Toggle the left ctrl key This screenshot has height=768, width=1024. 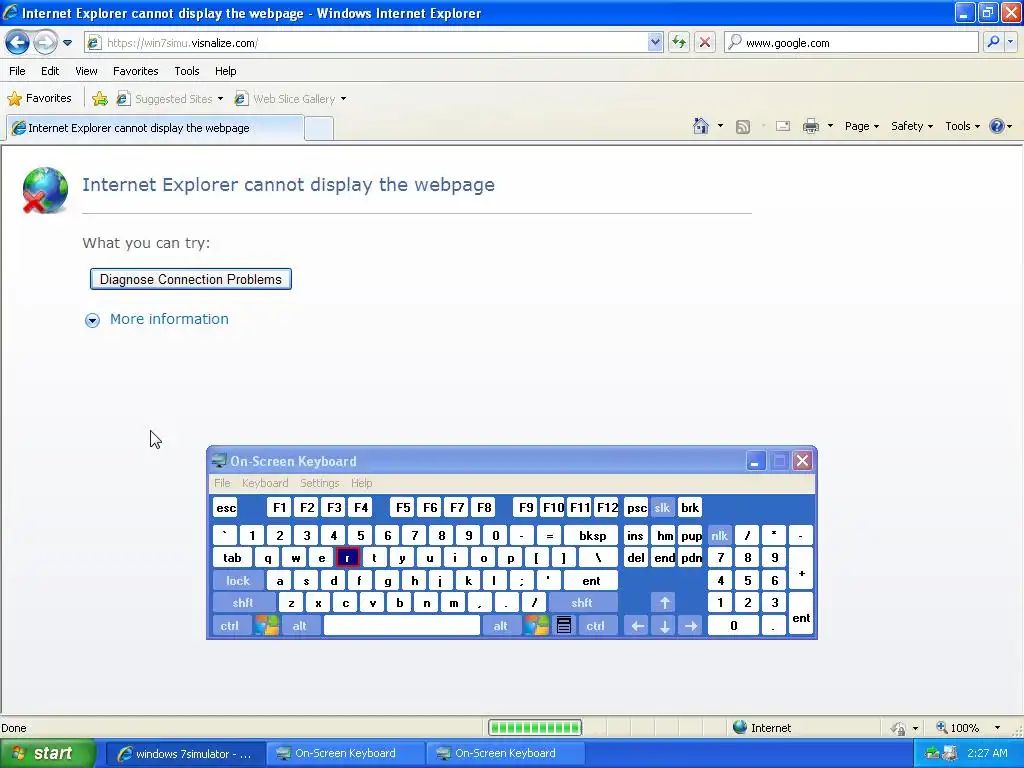229,626
